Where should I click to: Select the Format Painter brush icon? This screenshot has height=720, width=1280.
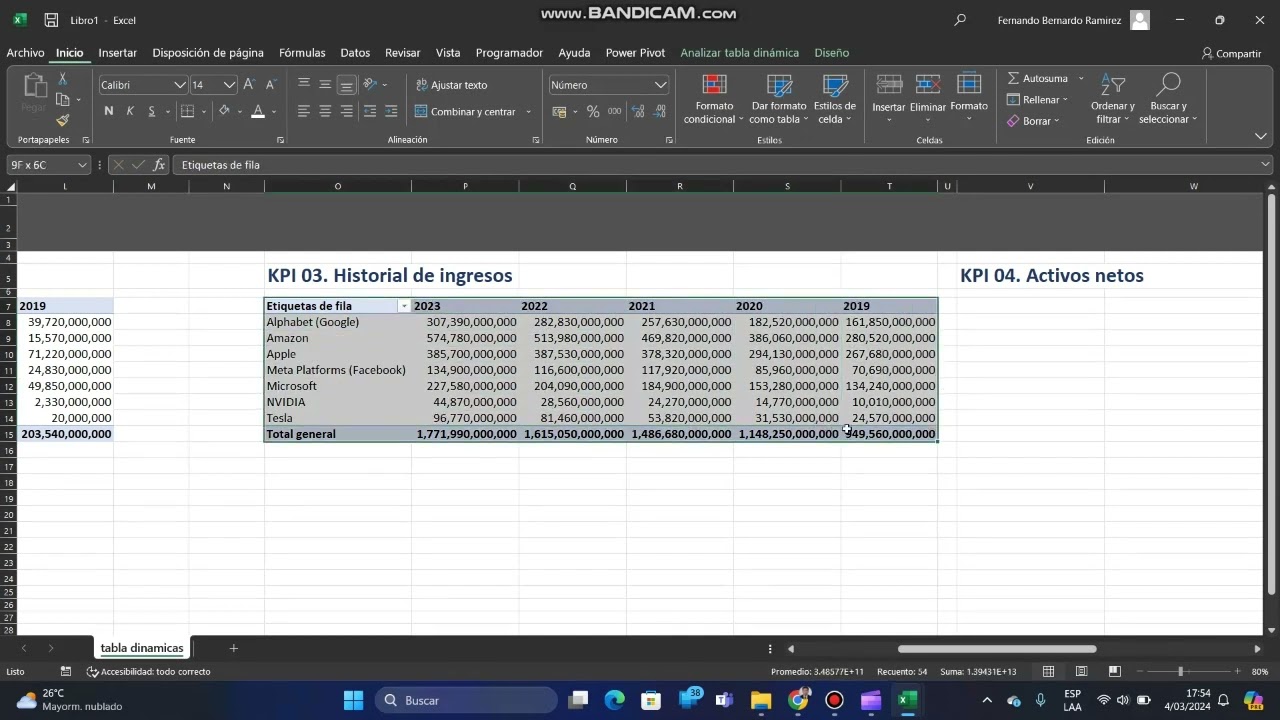click(x=63, y=120)
